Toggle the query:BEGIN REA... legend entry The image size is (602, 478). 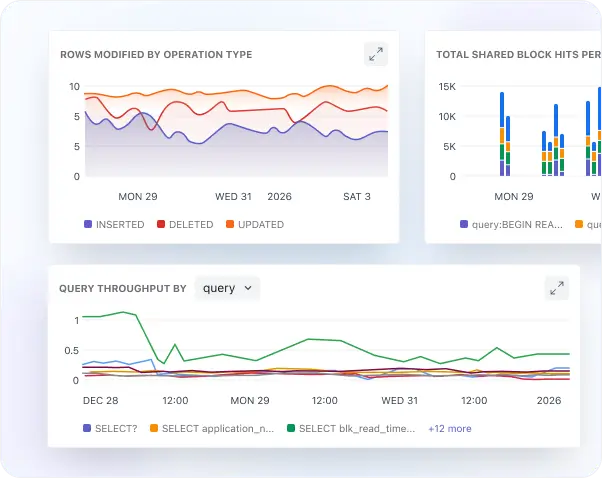(511, 224)
